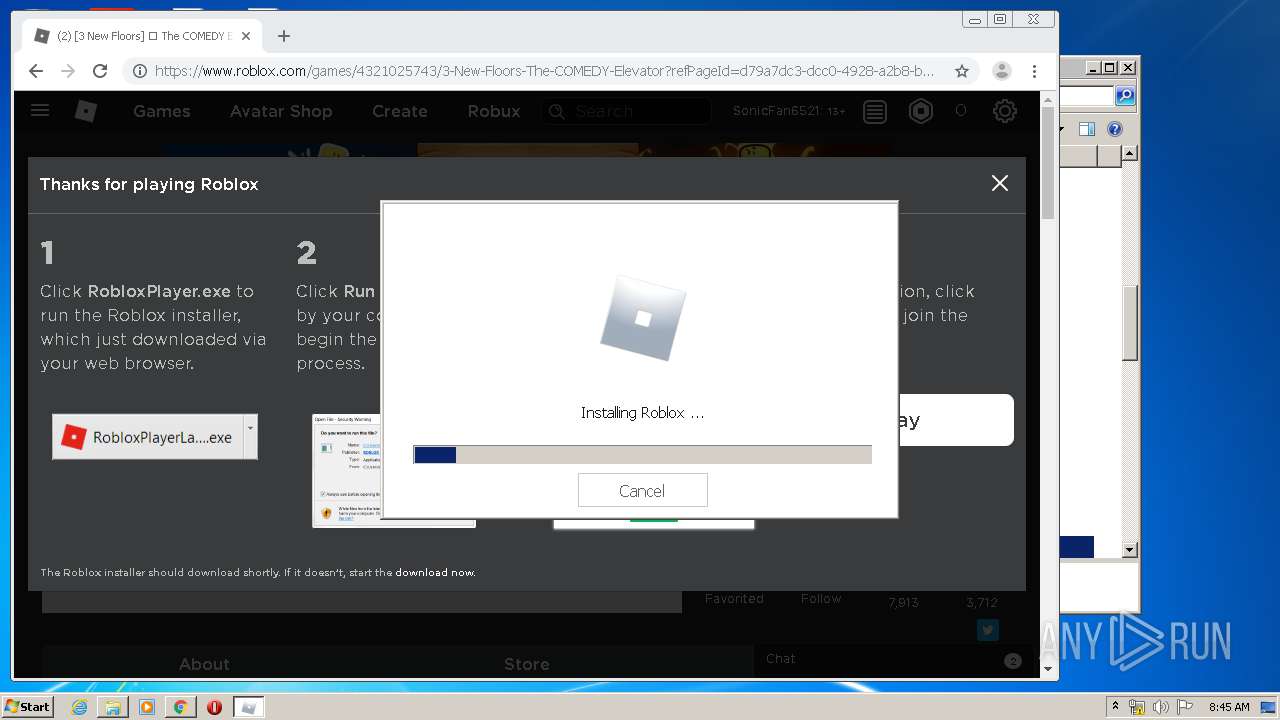This screenshot has height=720, width=1280.
Task: Open a new Chrome tab
Action: (x=284, y=36)
